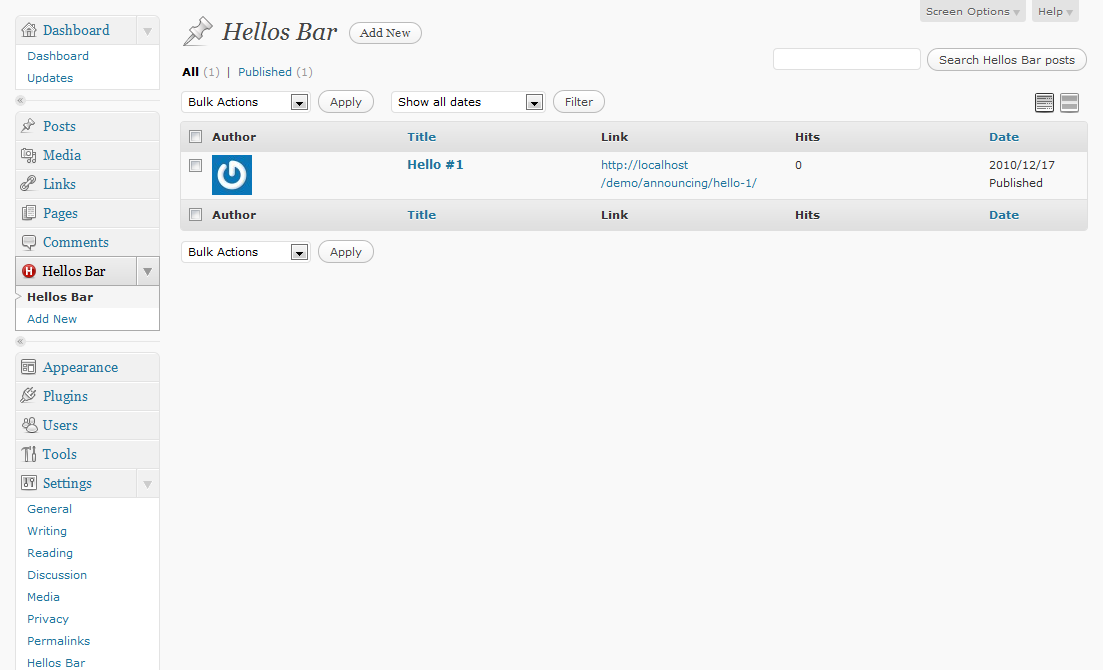The width and height of the screenshot is (1103, 670).
Task: Show All posts filter link
Action: (x=190, y=72)
